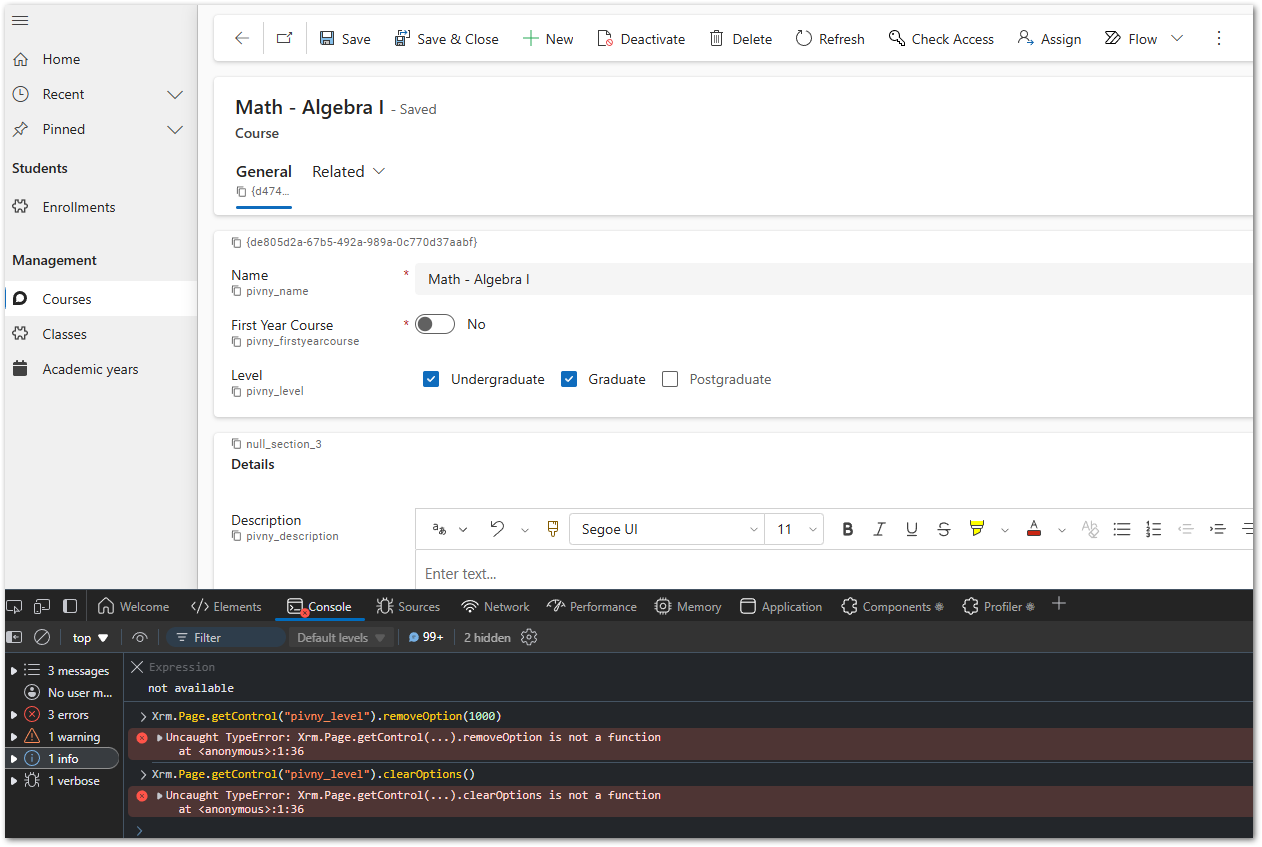Insert a numbered list

click(x=1154, y=529)
